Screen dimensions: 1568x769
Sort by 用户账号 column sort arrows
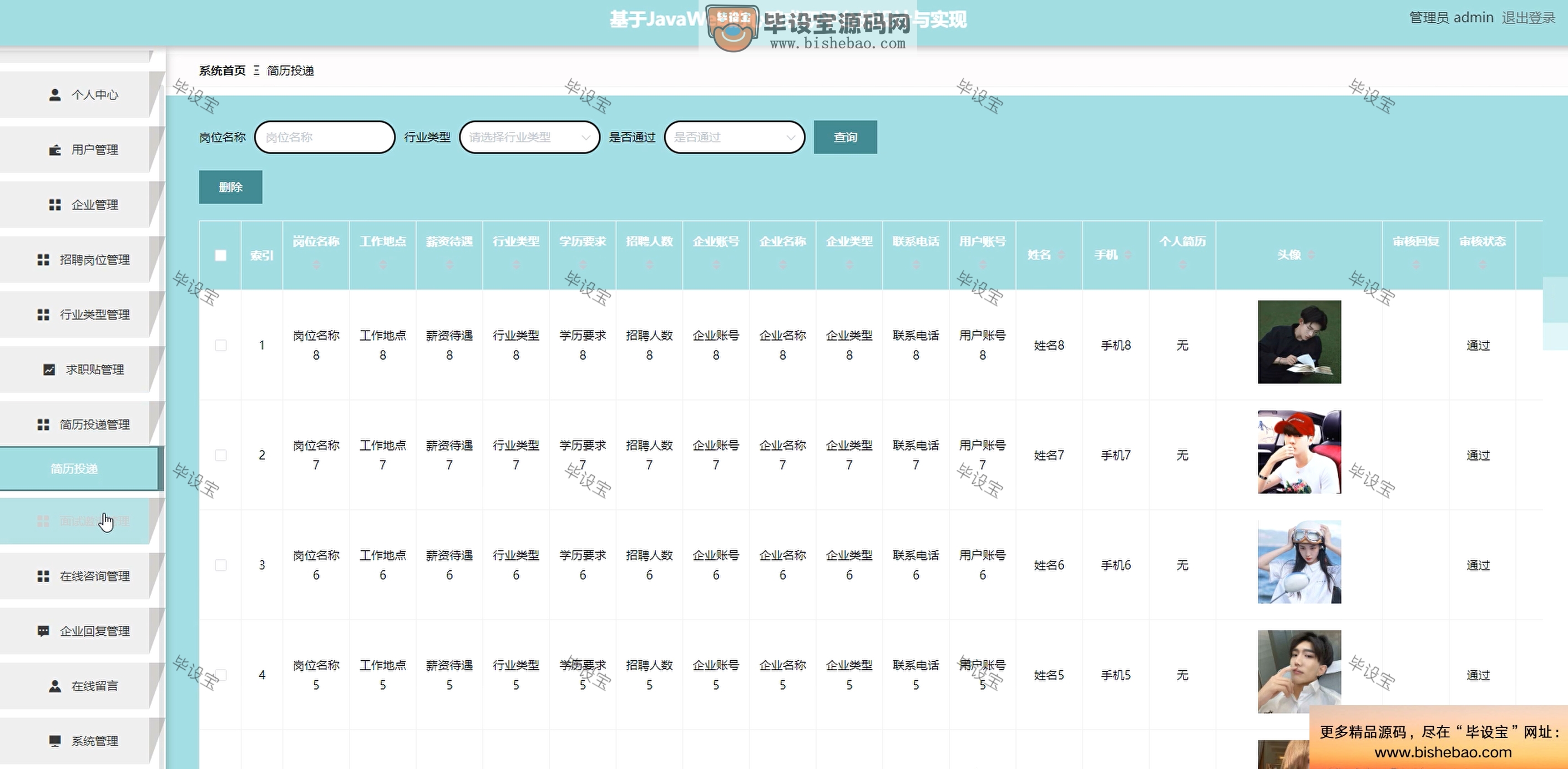[983, 265]
